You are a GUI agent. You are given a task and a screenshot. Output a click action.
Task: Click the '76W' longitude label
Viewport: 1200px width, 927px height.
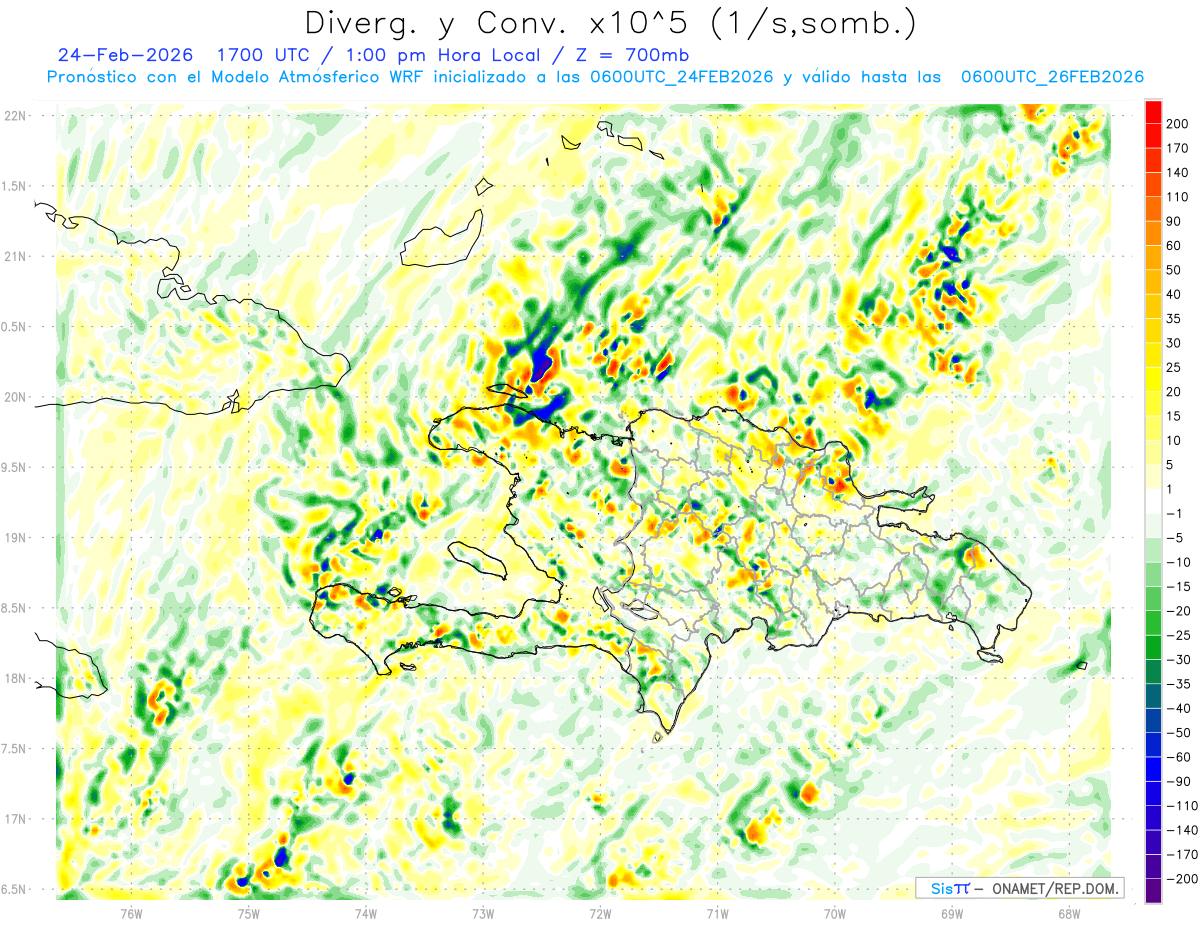point(131,912)
